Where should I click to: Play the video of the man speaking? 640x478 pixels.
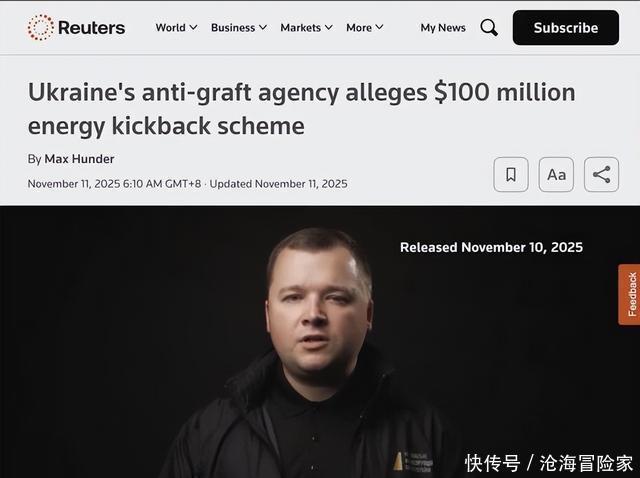point(320,342)
